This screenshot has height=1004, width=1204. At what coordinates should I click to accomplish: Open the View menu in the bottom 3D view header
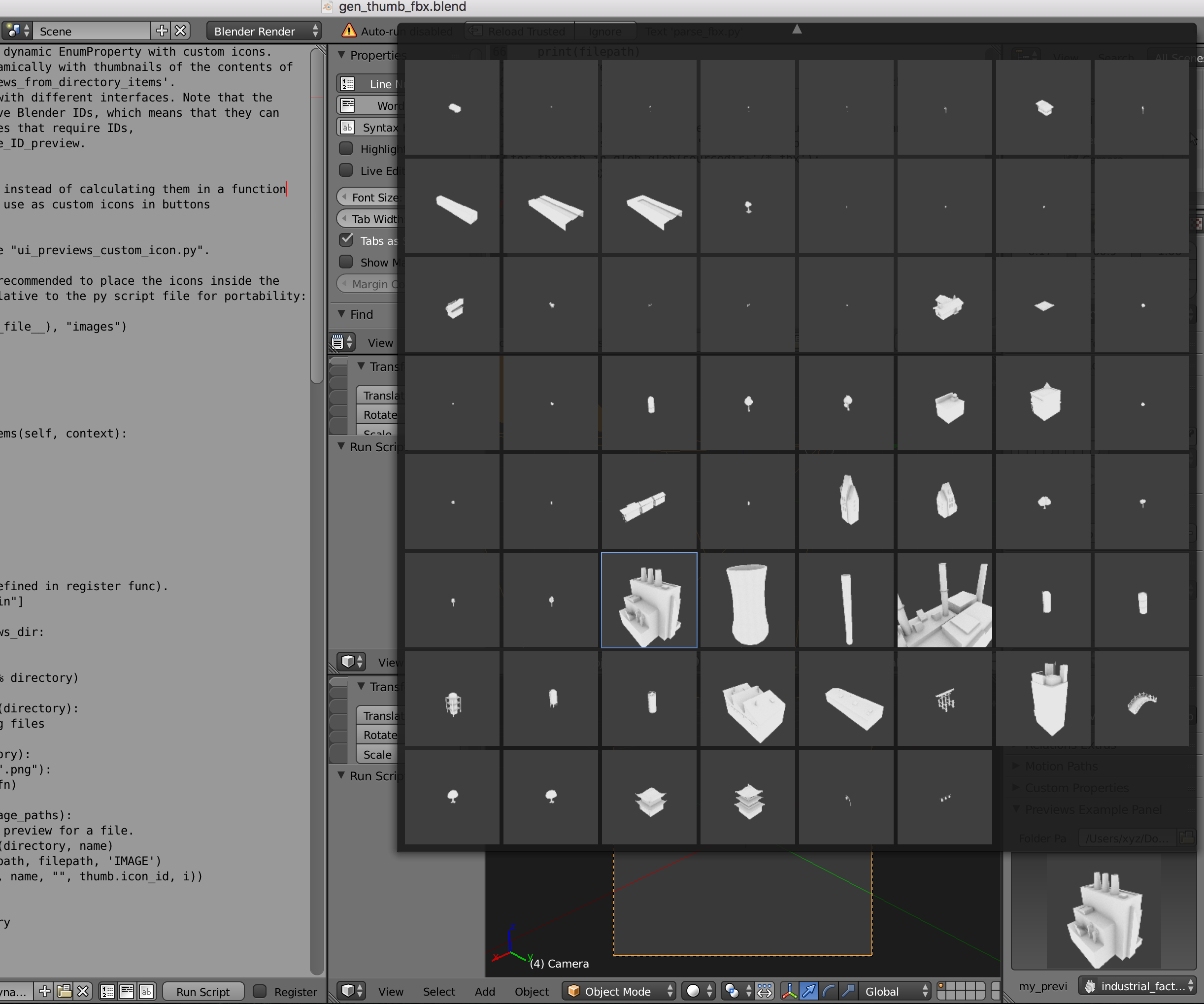(391, 991)
